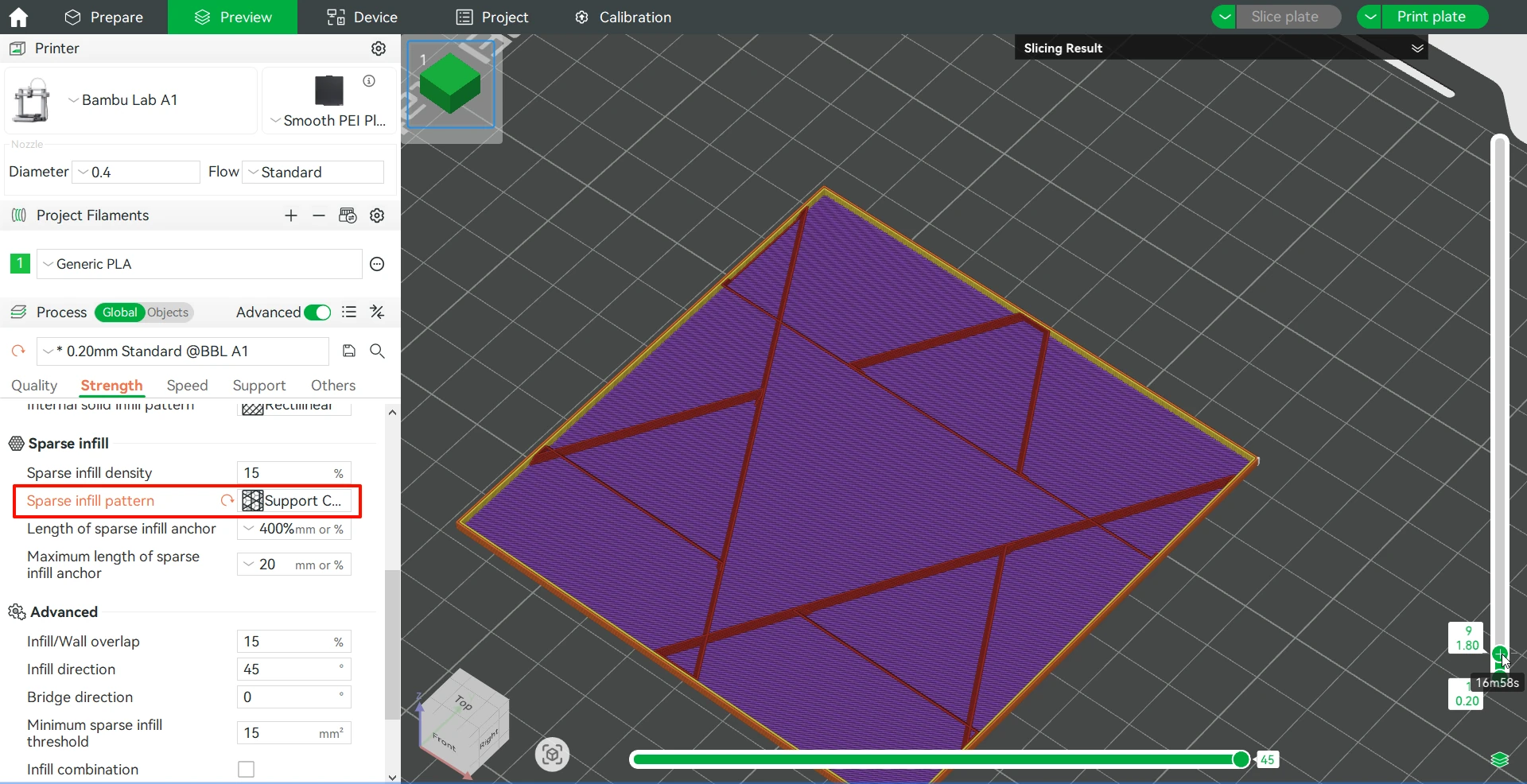The width and height of the screenshot is (1527, 784).
Task: Remove a project filament with minus icon
Action: click(x=319, y=215)
